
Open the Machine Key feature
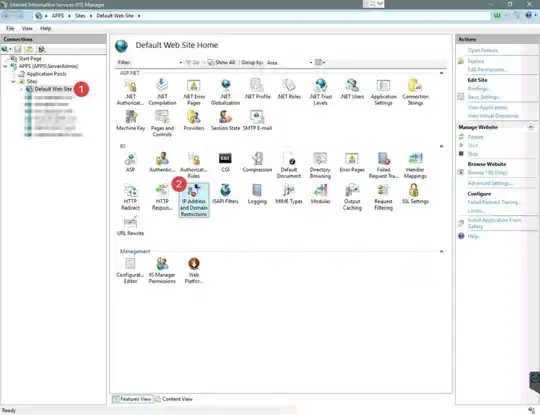point(131,121)
